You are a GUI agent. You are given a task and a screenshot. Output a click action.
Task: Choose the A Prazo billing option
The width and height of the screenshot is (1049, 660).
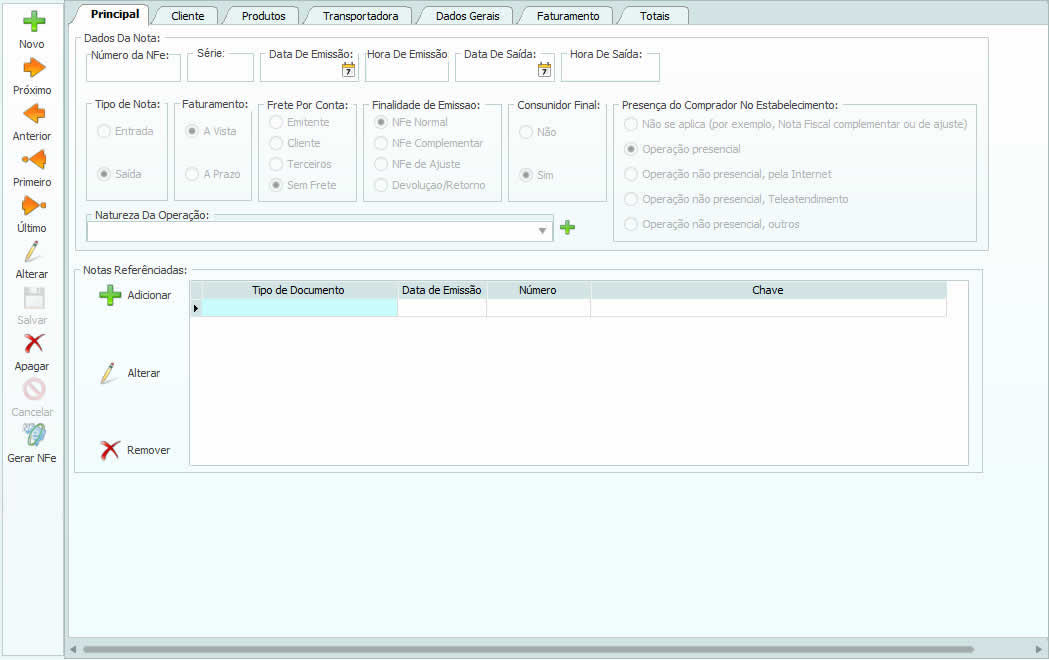(x=191, y=174)
